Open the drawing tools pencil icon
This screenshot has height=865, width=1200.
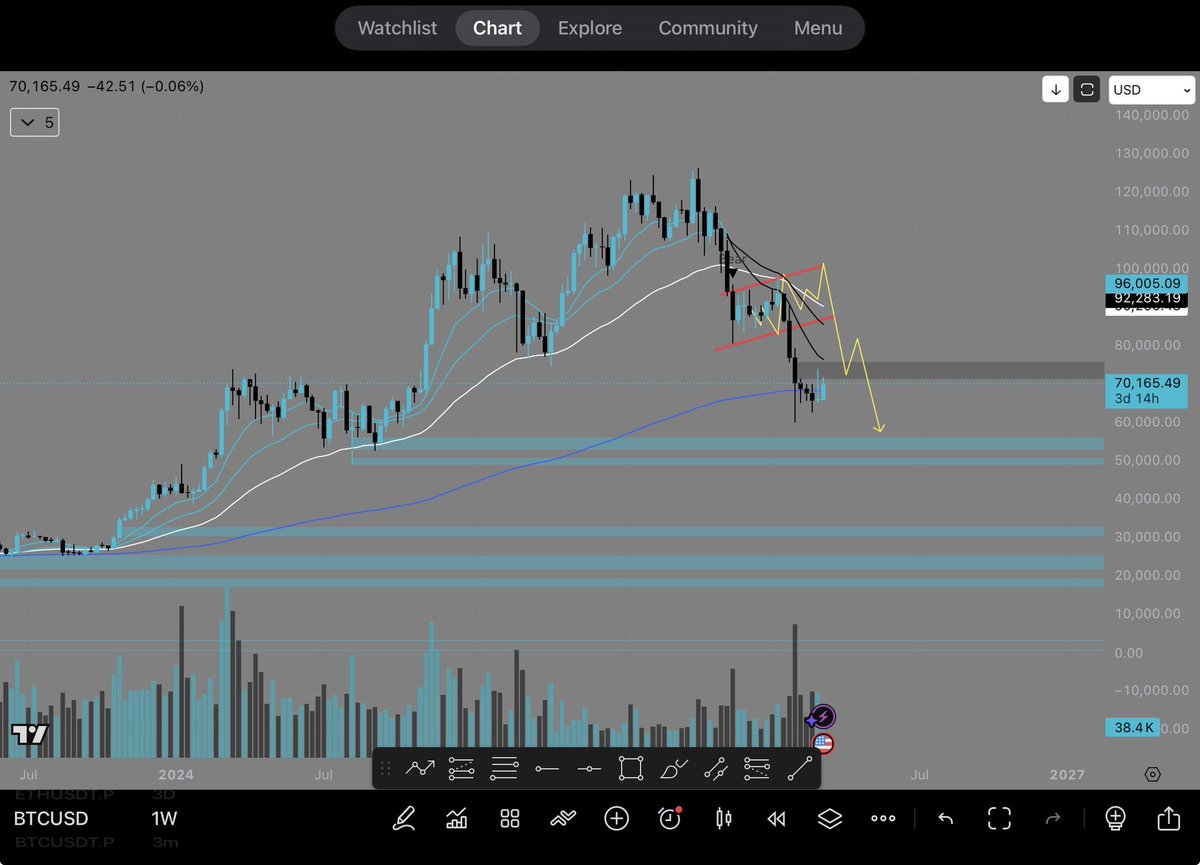pos(404,818)
